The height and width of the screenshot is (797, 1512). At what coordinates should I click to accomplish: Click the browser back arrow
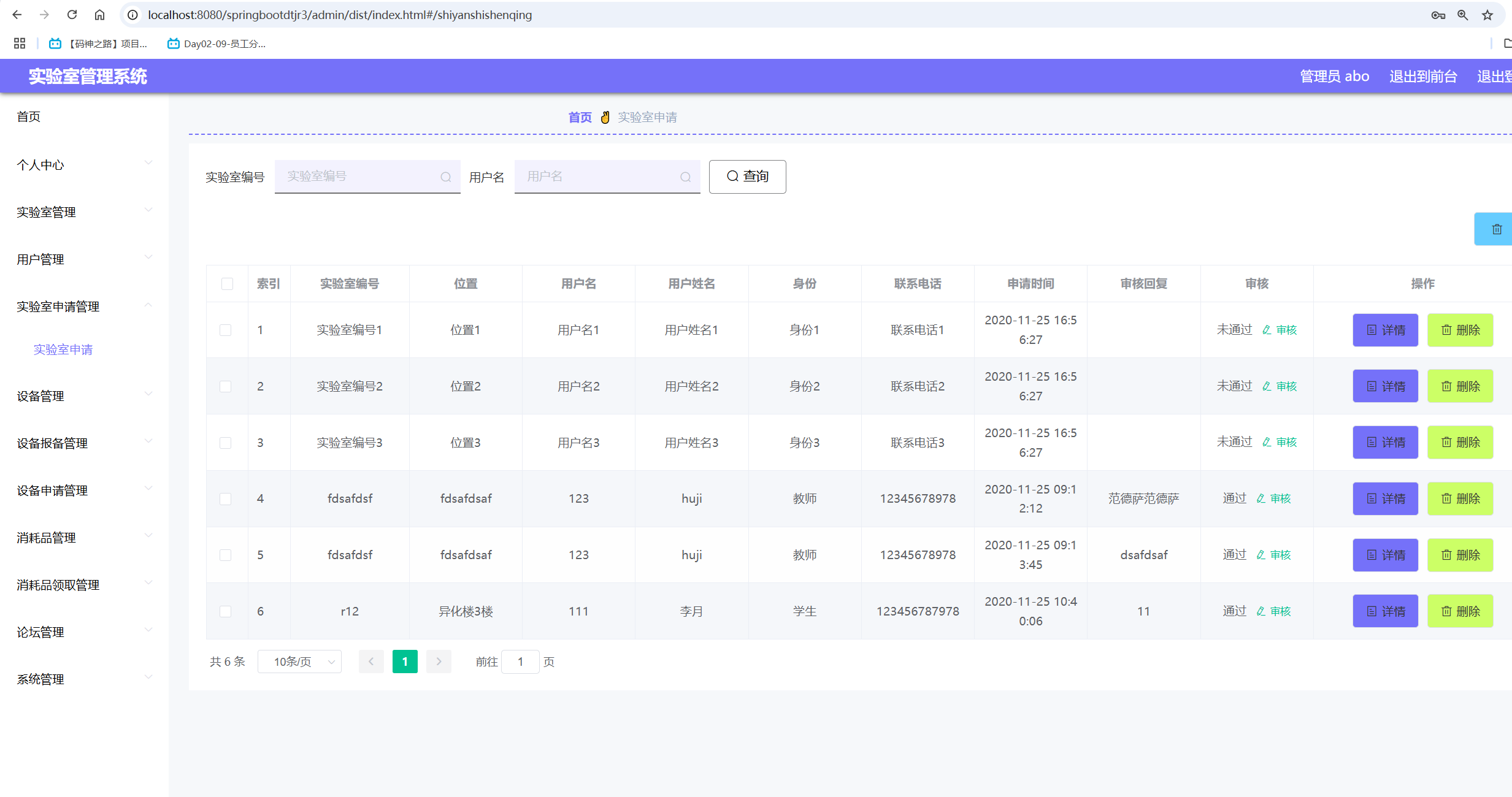(17, 15)
